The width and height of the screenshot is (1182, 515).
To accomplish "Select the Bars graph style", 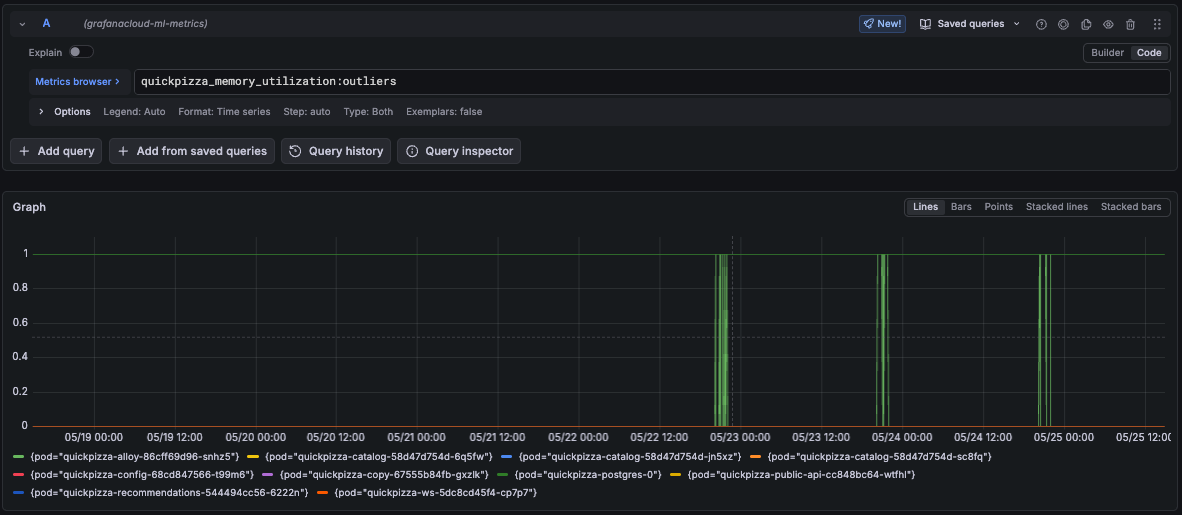I will (961, 207).
